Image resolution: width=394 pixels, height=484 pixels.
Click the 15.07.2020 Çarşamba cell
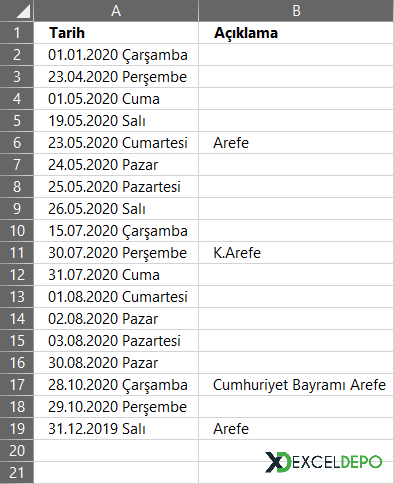tap(116, 231)
